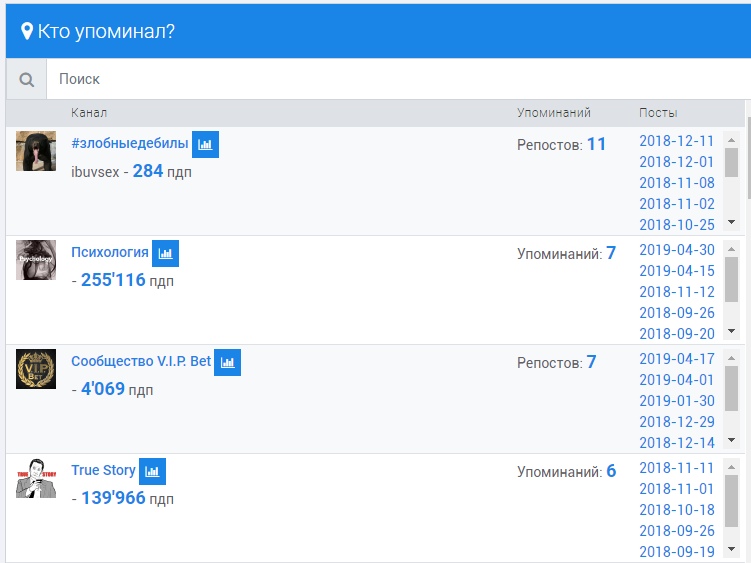Click the Психология channel avatar
Viewport: 751px width, 563px height.
[x=36, y=260]
